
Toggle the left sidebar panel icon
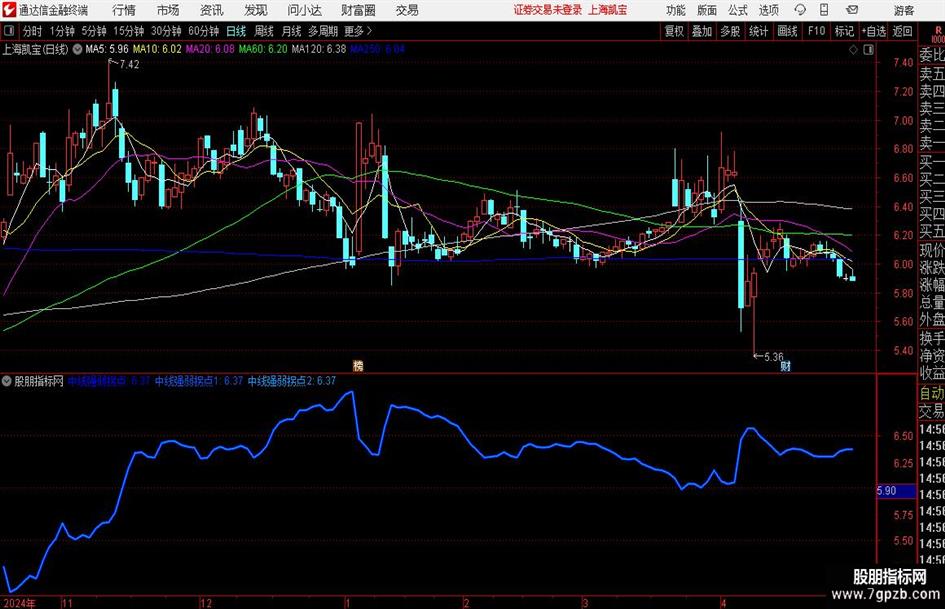click(9, 31)
